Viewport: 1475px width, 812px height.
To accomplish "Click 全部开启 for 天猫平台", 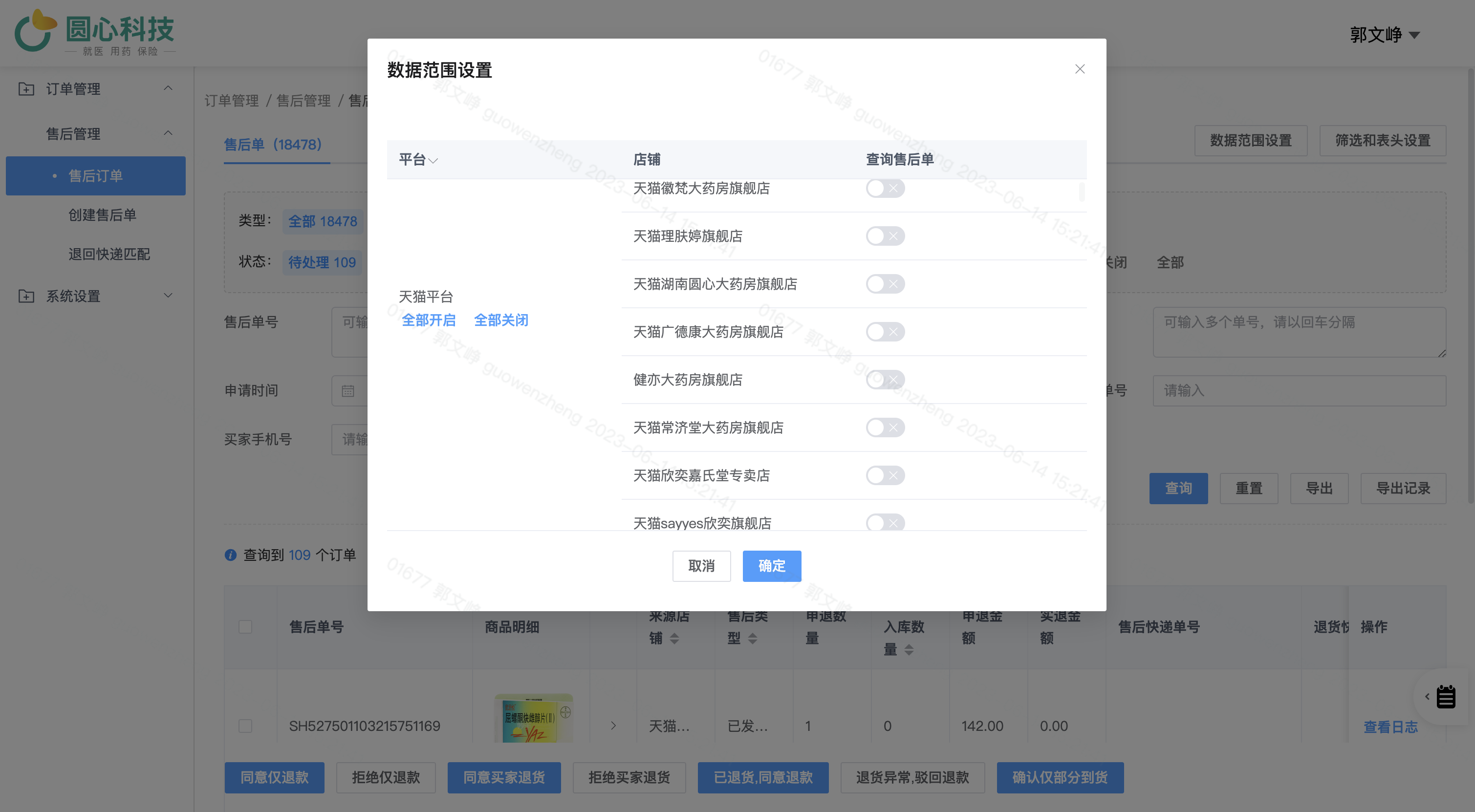I will (428, 321).
